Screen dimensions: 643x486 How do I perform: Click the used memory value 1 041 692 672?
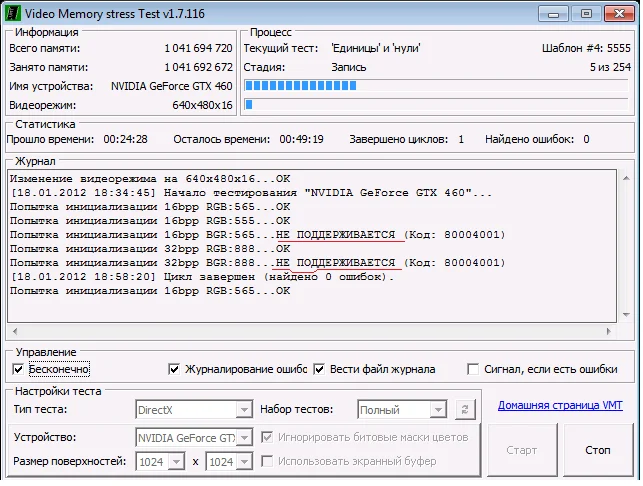(198, 67)
